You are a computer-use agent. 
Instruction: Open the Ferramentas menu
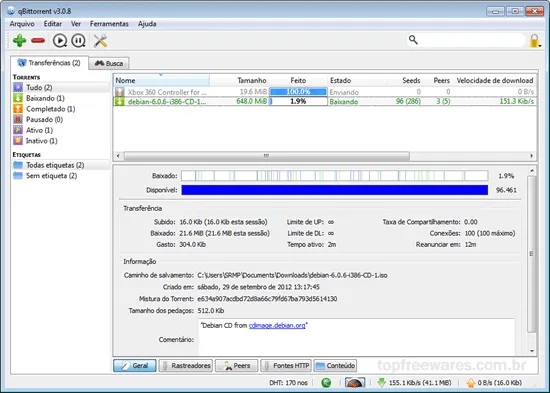pos(109,24)
